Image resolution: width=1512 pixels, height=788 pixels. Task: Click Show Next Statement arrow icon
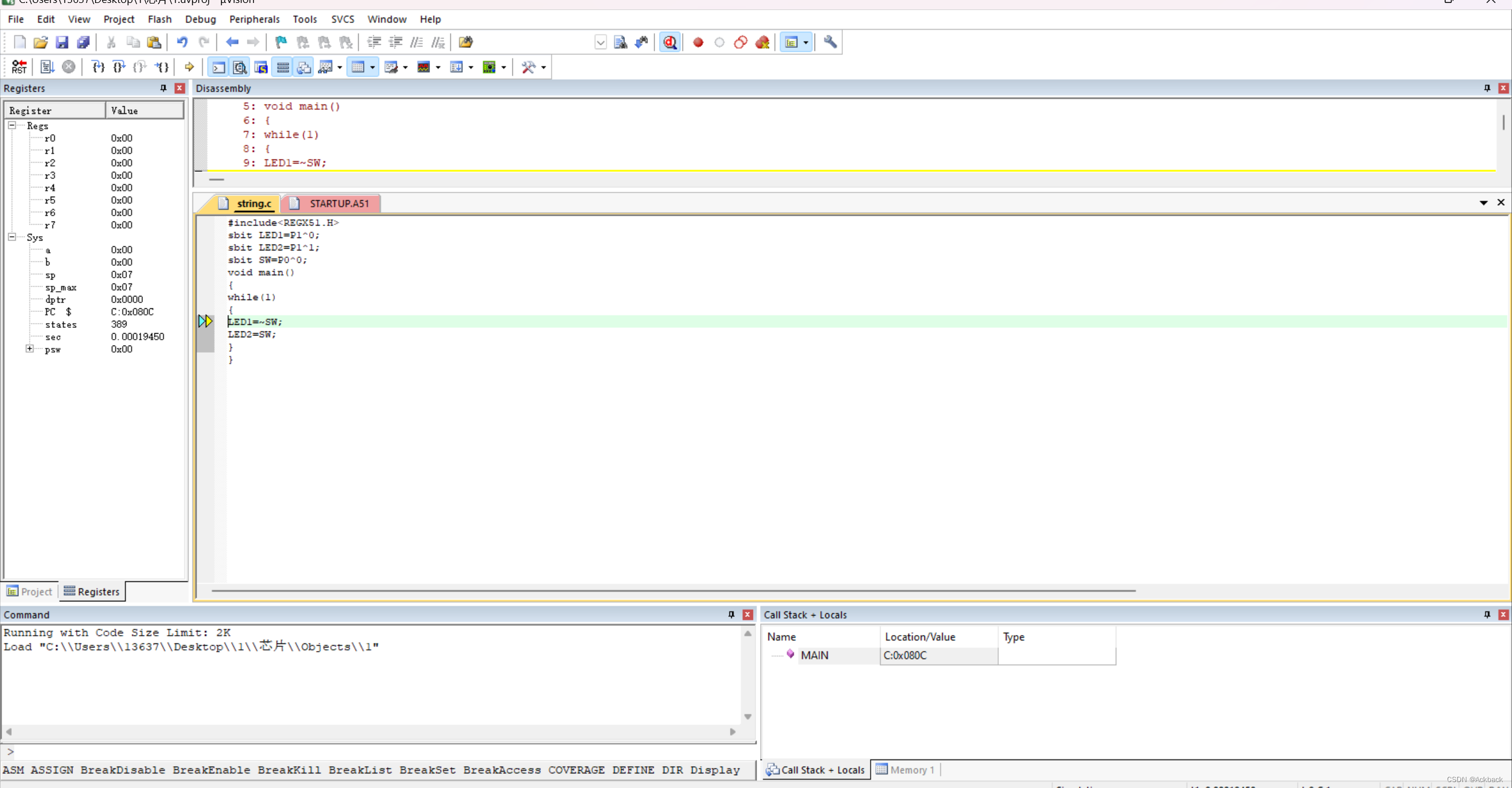click(189, 67)
